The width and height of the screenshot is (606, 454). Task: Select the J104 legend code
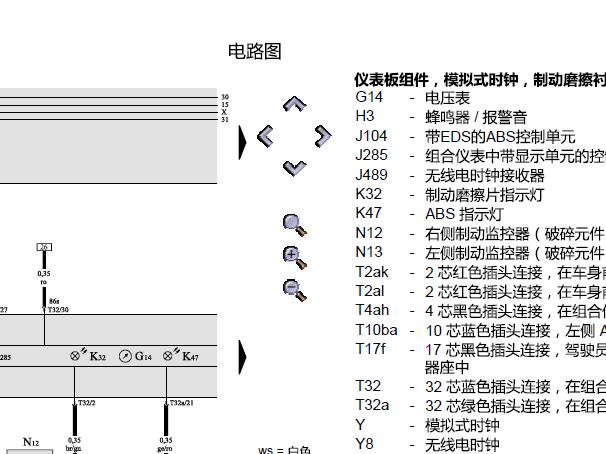tap(371, 136)
